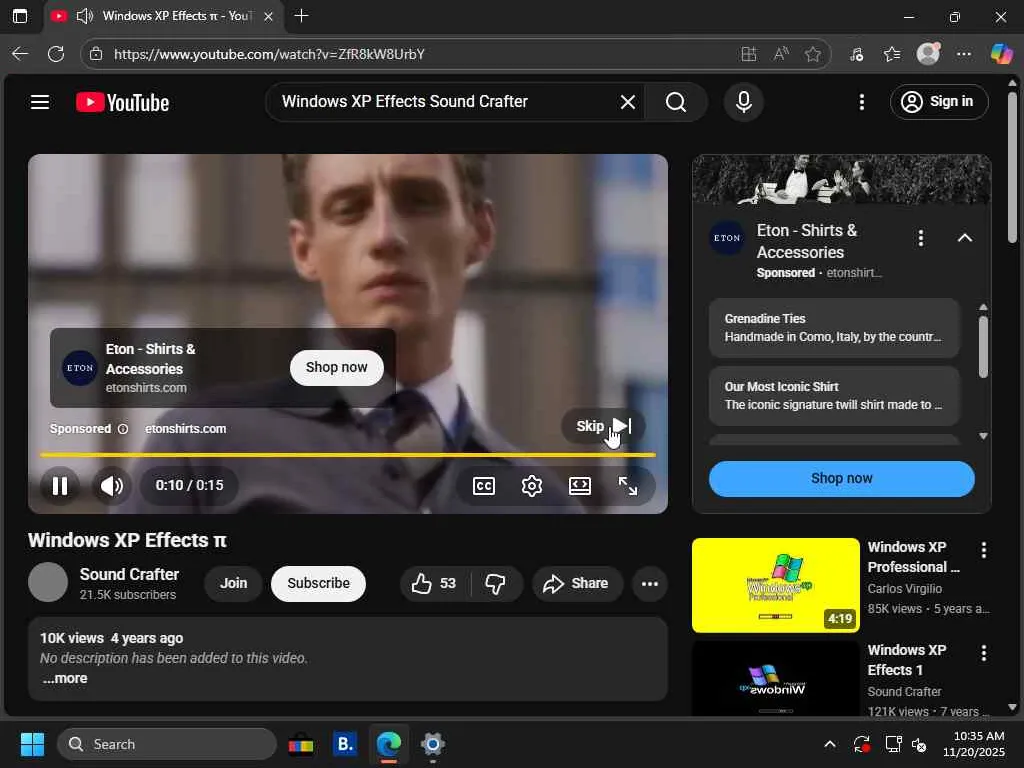
Task: Open the Windows Start menu
Action: pyautogui.click(x=32, y=744)
